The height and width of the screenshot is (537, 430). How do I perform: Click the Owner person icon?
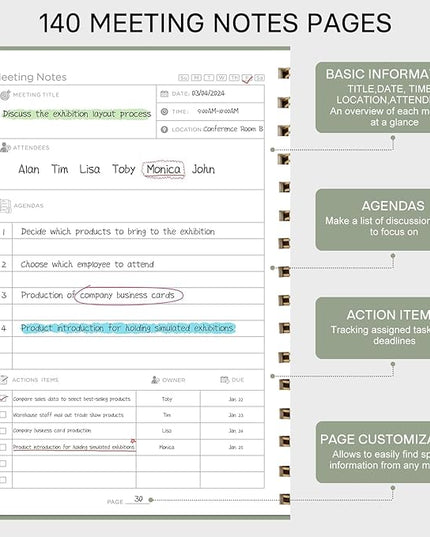click(x=155, y=380)
